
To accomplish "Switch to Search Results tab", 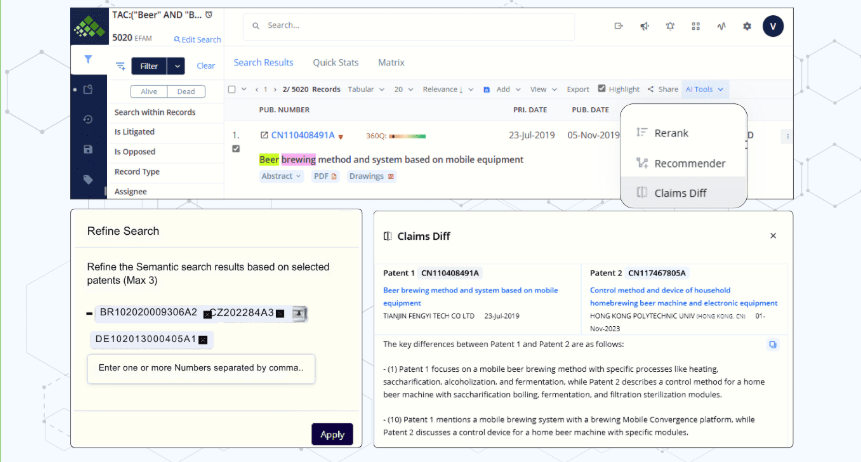I will pyautogui.click(x=264, y=63).
